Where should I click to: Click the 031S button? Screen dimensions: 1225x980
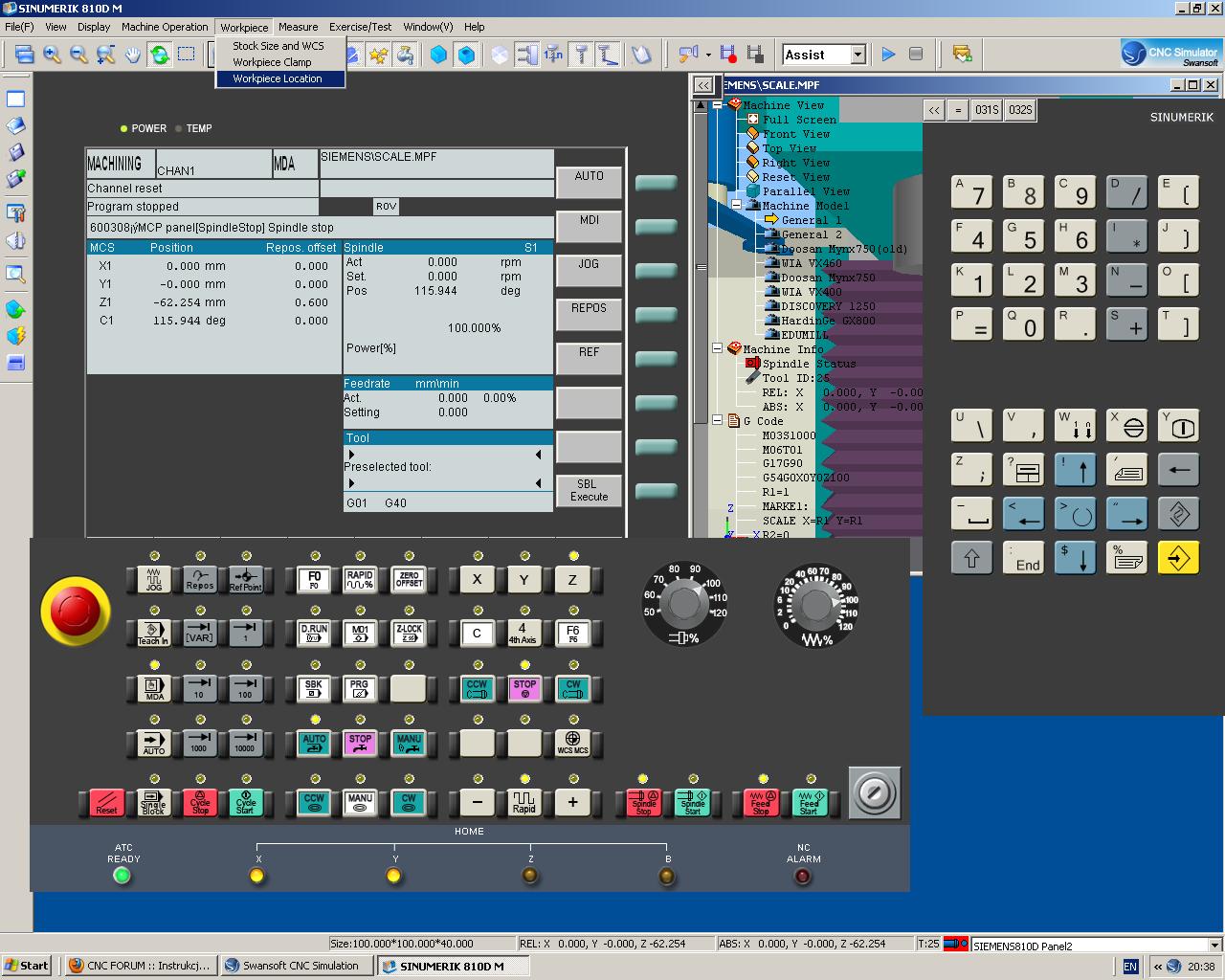[x=987, y=110]
